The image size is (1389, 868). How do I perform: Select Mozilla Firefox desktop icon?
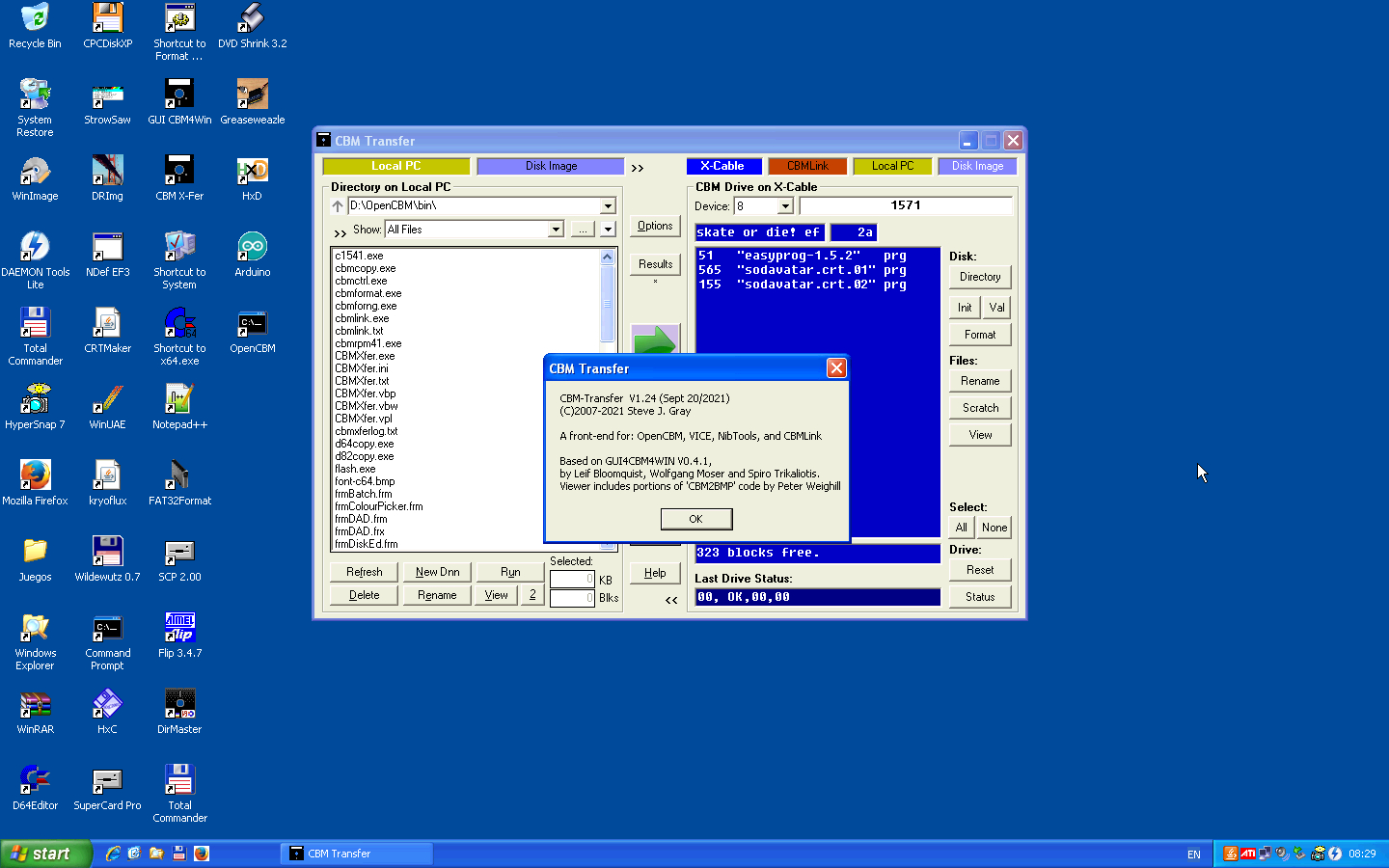tap(35, 483)
